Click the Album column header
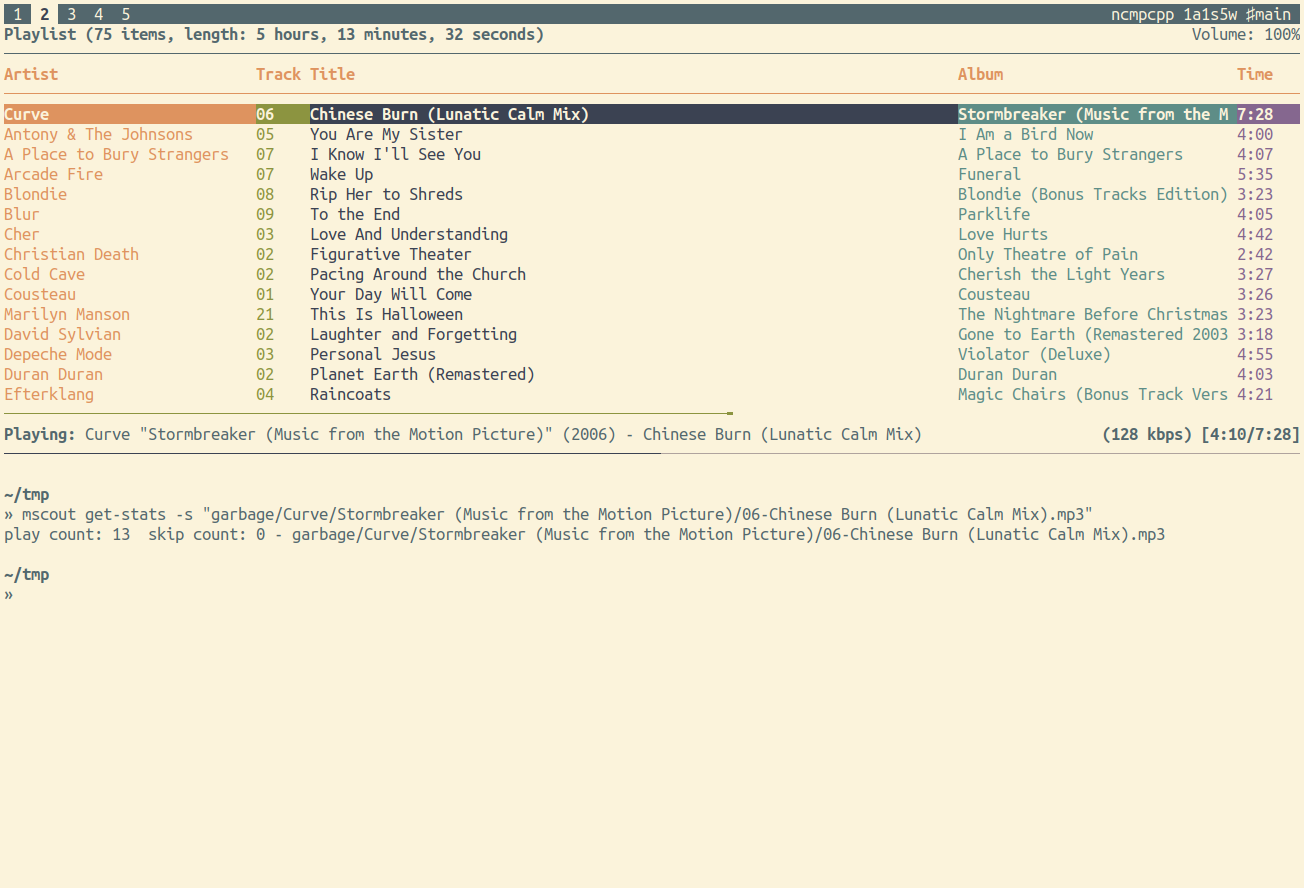The height and width of the screenshot is (888, 1304). pos(980,74)
